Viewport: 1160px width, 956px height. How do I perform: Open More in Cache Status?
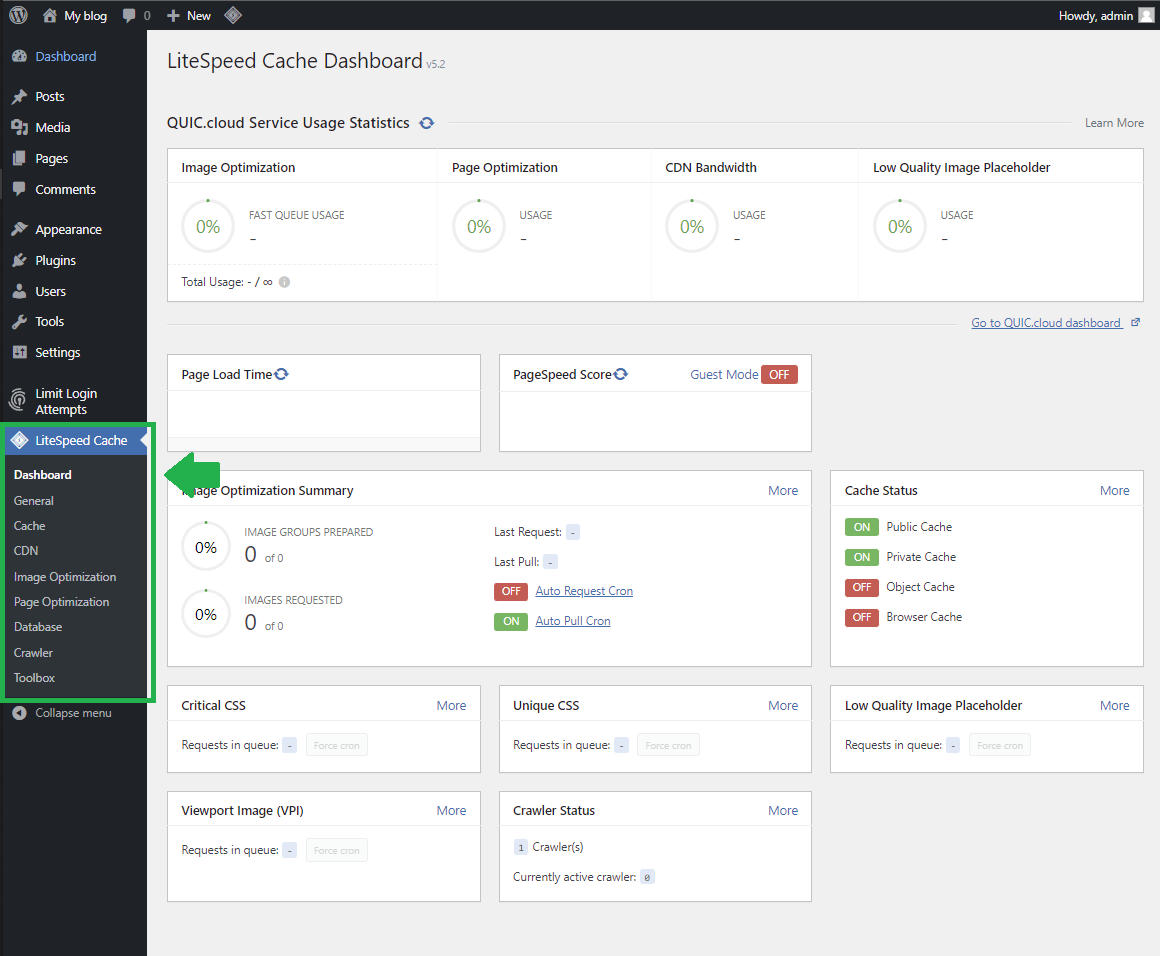click(x=1114, y=491)
